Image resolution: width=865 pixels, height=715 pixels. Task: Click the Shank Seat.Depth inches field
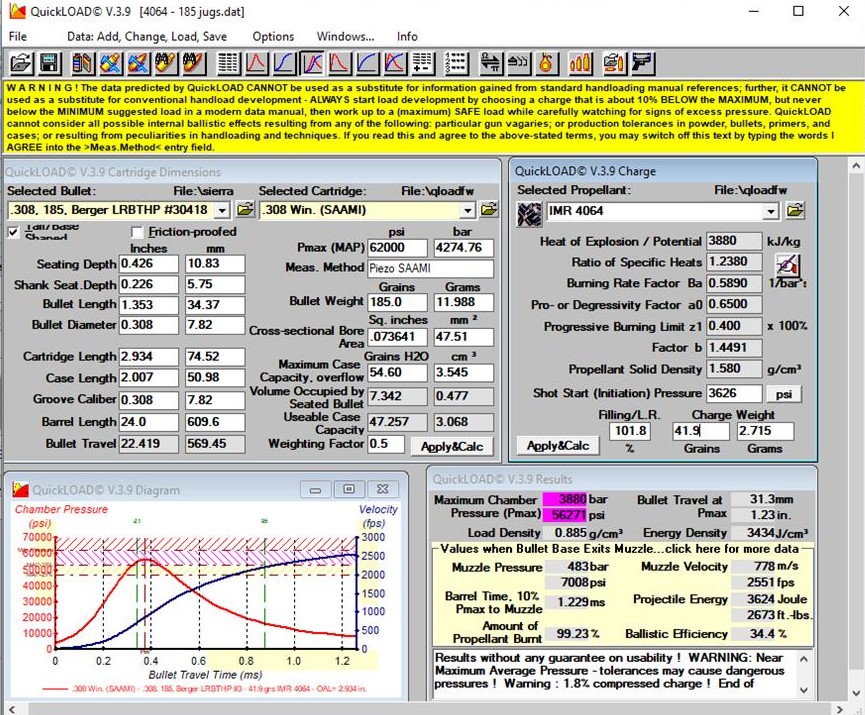coord(149,285)
